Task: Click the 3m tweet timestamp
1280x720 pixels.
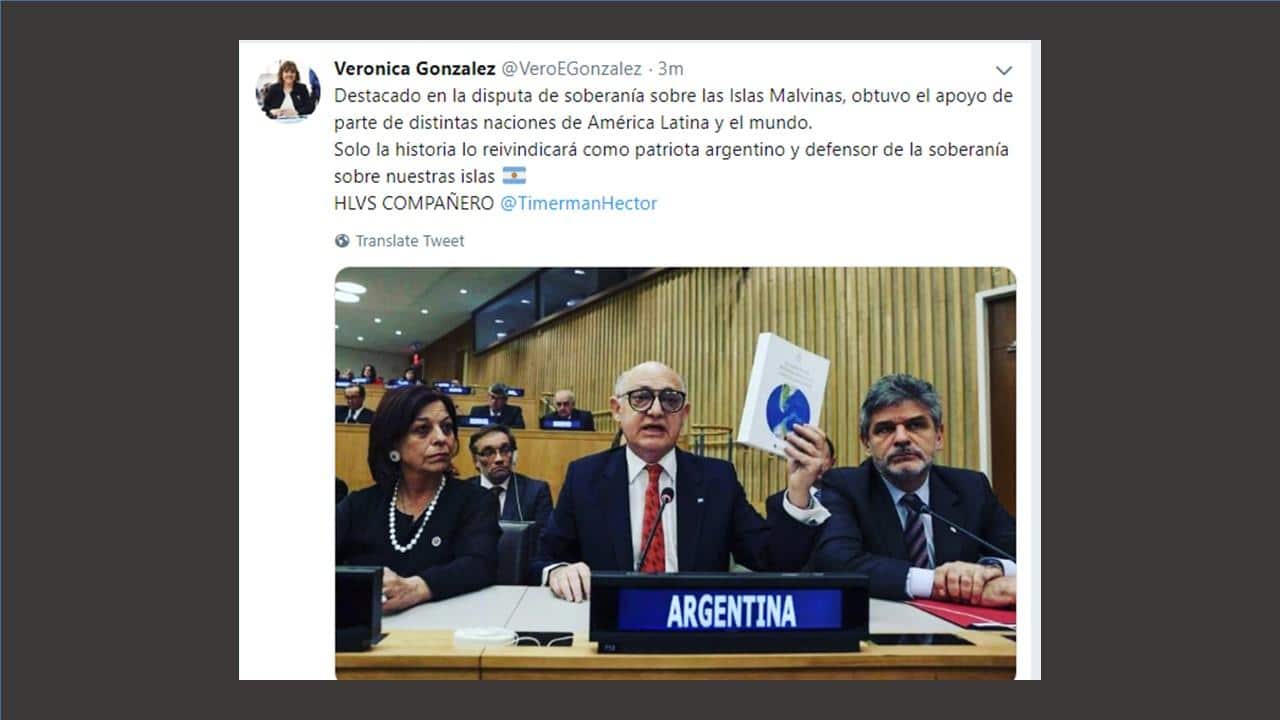Action: click(x=671, y=68)
